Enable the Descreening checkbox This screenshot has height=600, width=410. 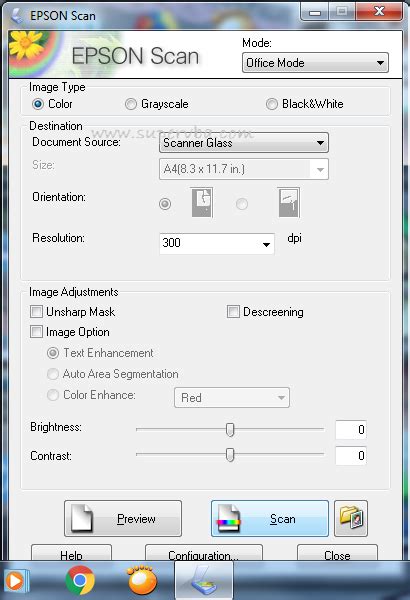[233, 311]
